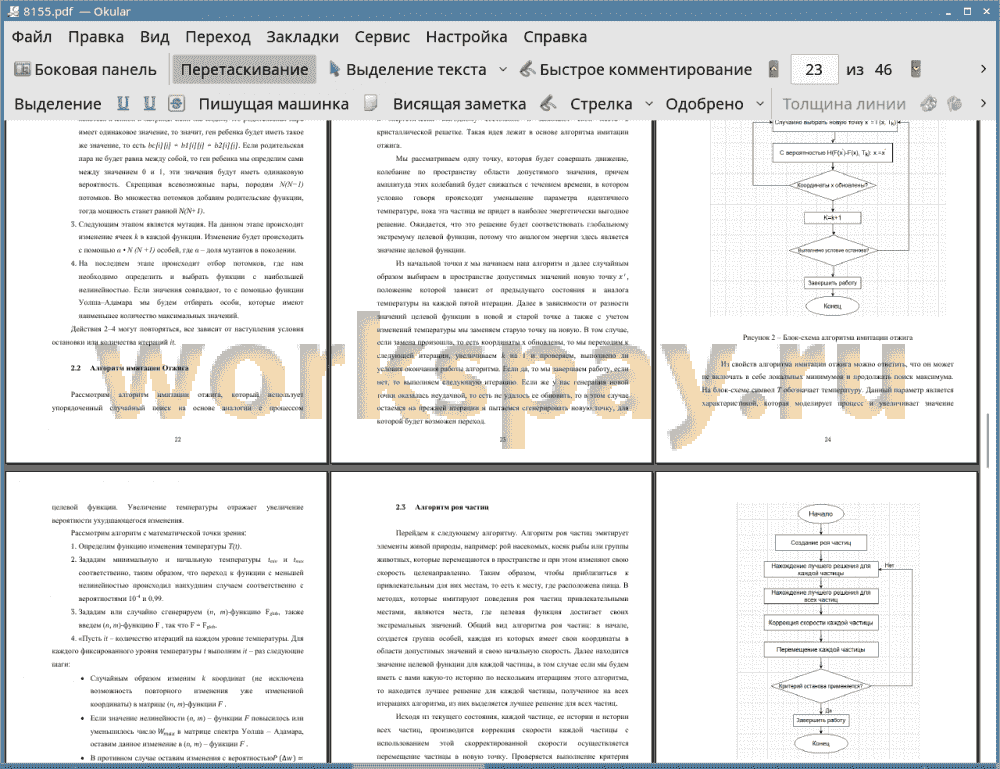Click the page 22 thumbnail view
This screenshot has height=769, width=1000.
(167, 291)
